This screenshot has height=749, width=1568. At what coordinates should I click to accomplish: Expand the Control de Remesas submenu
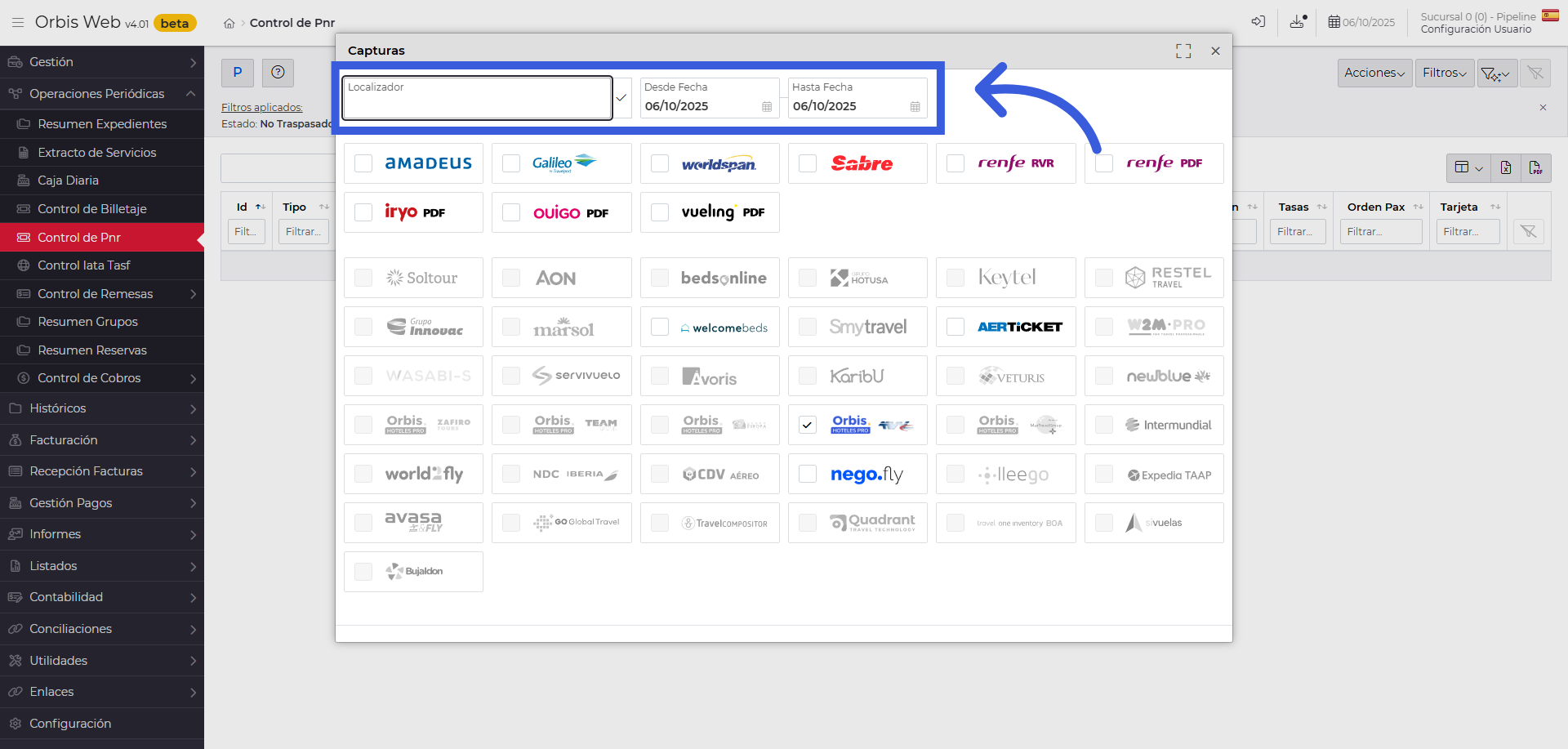pos(102,294)
